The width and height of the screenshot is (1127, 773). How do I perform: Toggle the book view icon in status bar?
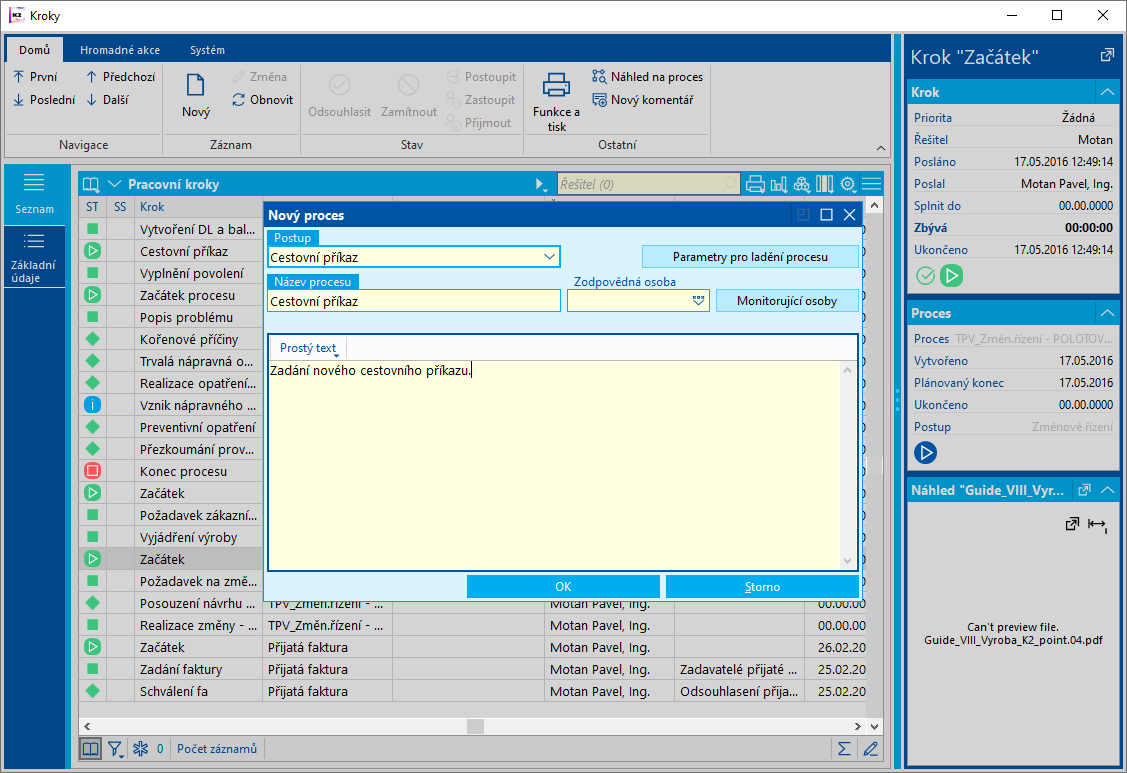(x=90, y=748)
